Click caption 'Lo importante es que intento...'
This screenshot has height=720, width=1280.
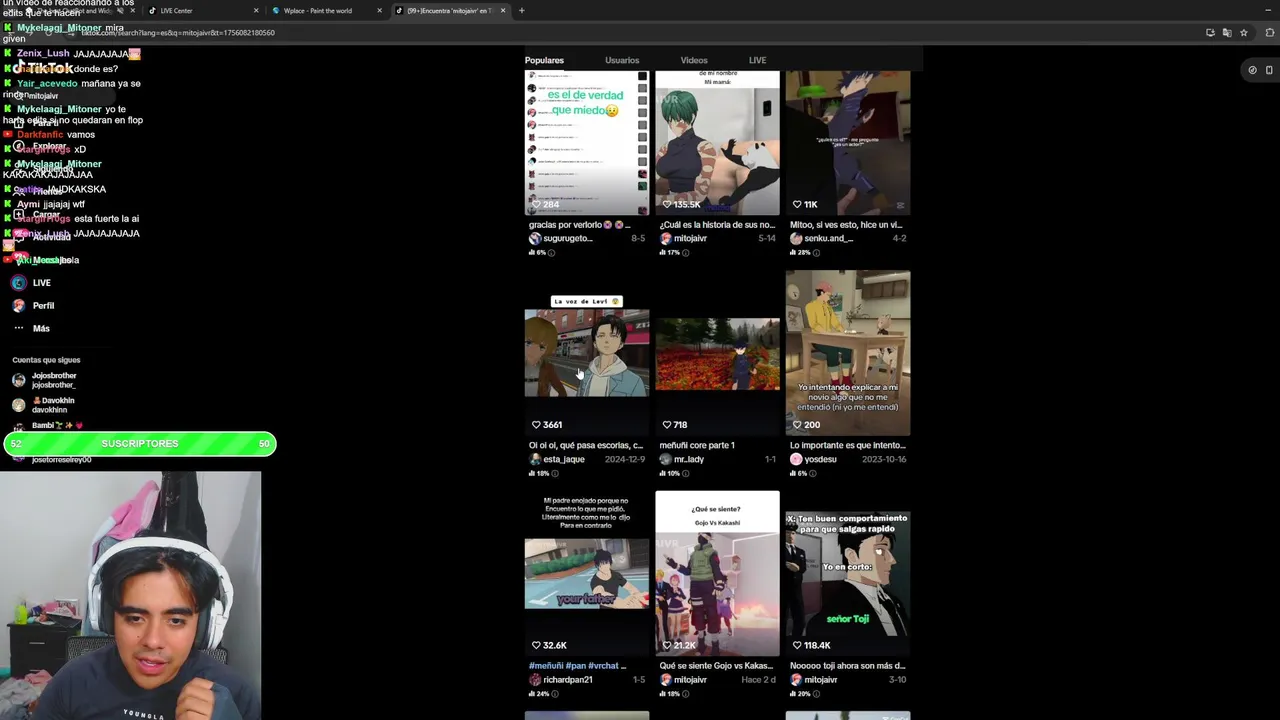[x=847, y=446]
